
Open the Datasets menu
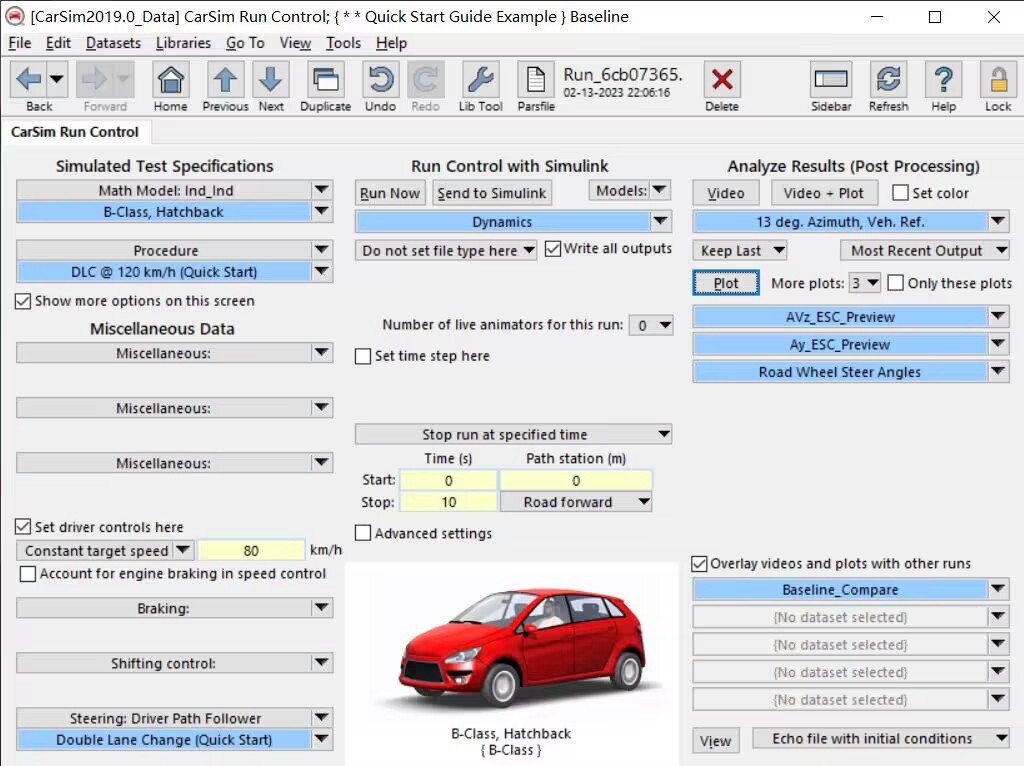point(113,43)
